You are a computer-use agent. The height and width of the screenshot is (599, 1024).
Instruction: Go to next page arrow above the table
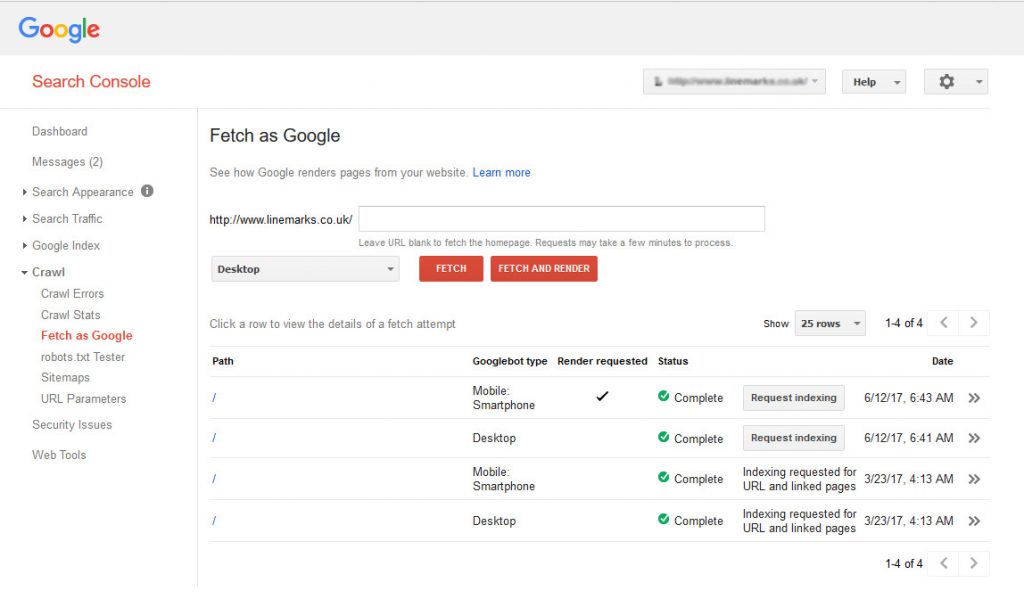(974, 323)
